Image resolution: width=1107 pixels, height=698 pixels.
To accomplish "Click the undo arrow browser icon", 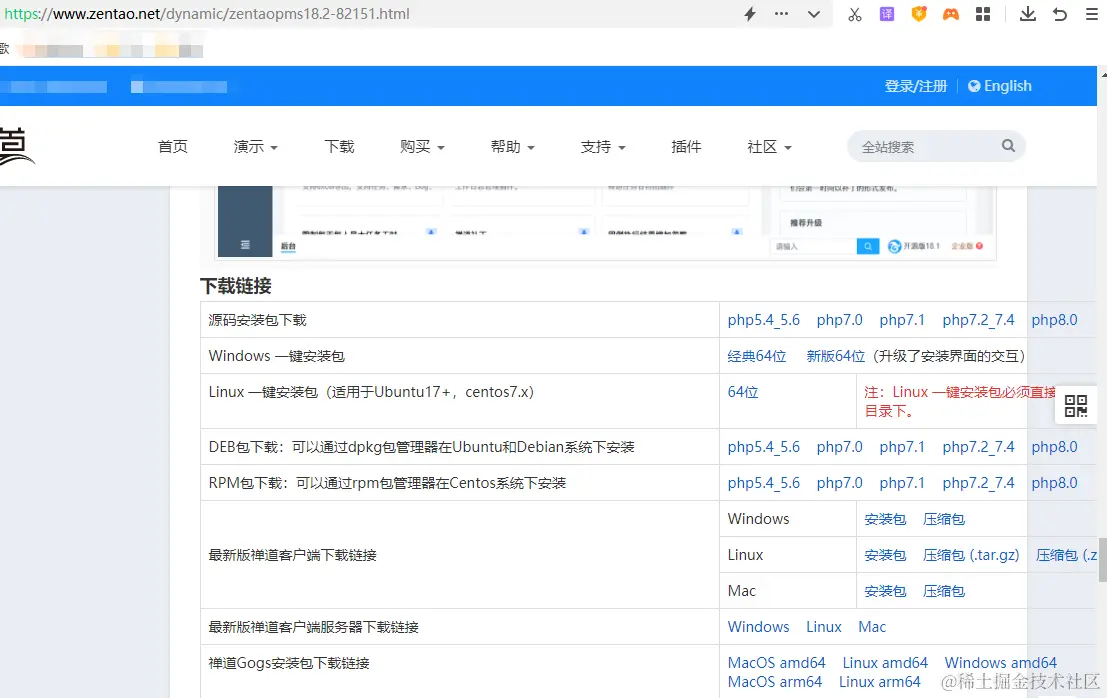I will point(1060,14).
